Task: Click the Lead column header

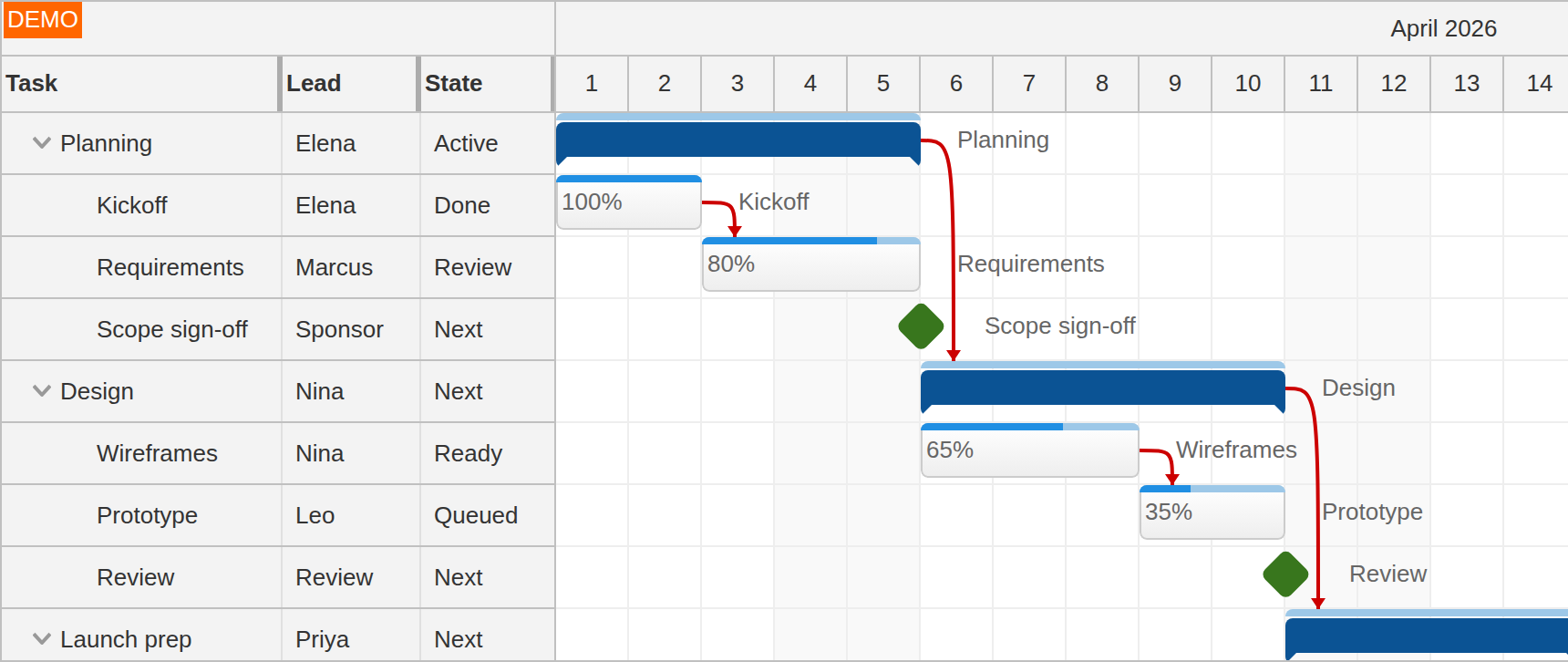Action: (314, 83)
